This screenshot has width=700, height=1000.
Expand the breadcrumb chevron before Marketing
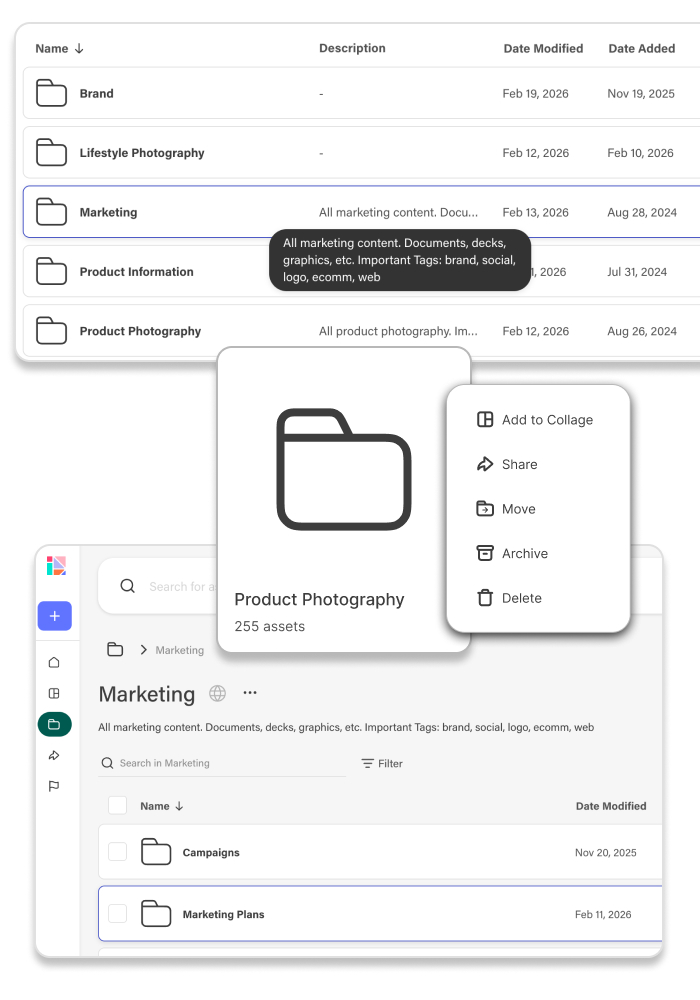coord(143,650)
